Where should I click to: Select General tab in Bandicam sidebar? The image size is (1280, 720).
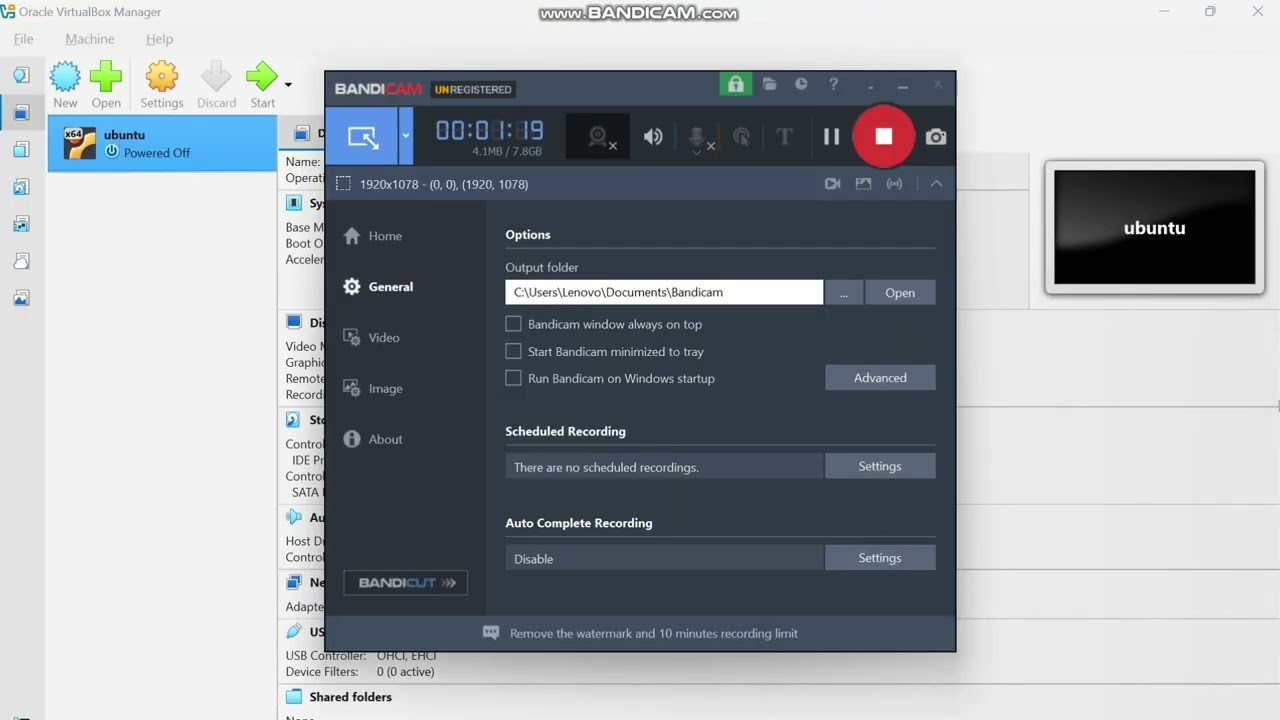pos(378,287)
